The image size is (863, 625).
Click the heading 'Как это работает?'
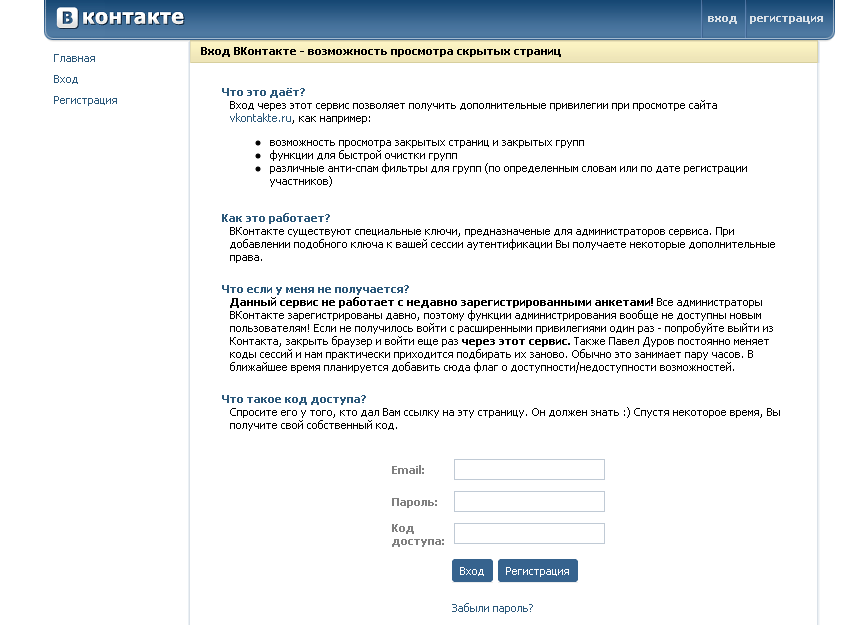[276, 218]
